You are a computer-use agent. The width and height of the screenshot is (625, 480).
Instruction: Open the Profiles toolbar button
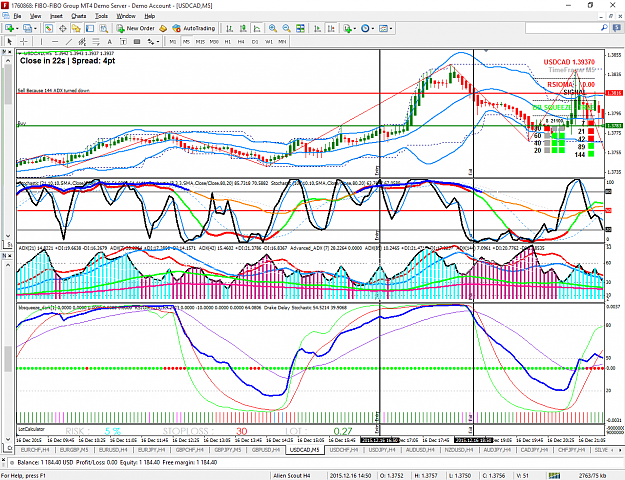[x=27, y=28]
